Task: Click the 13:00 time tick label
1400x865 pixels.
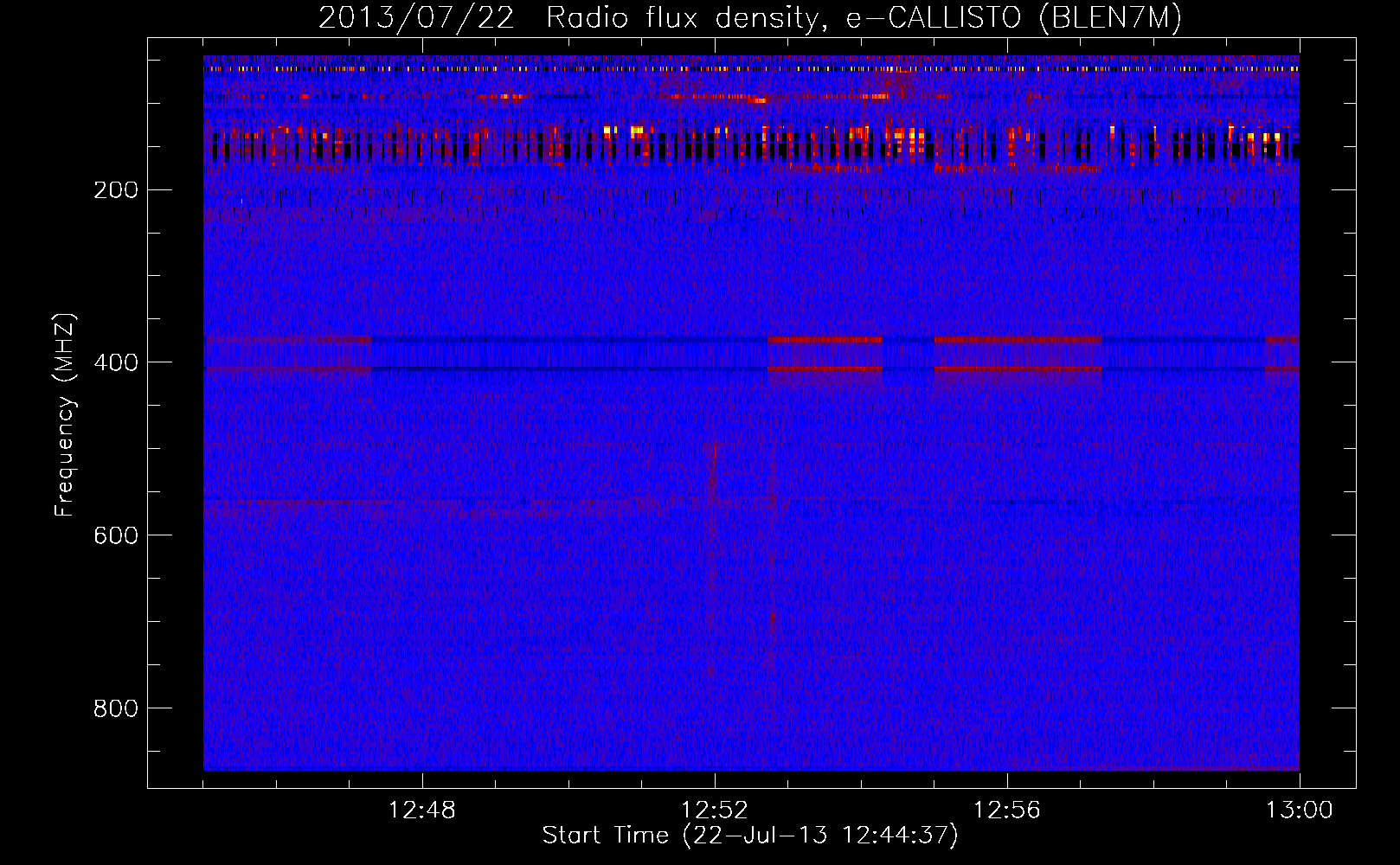Action: pyautogui.click(x=1300, y=811)
